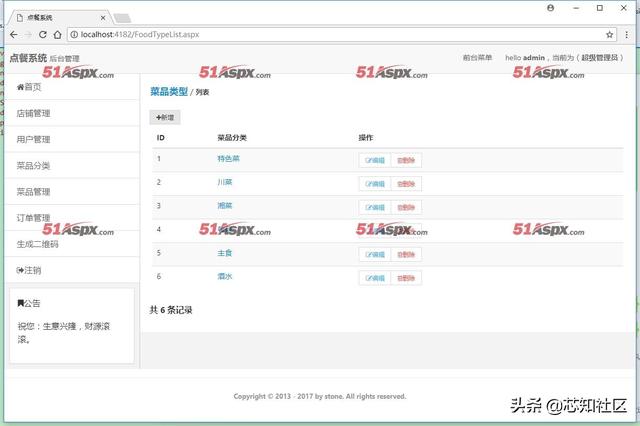640x426 pixels.
Task: Edit the 湘菜 row
Action: coord(375,208)
